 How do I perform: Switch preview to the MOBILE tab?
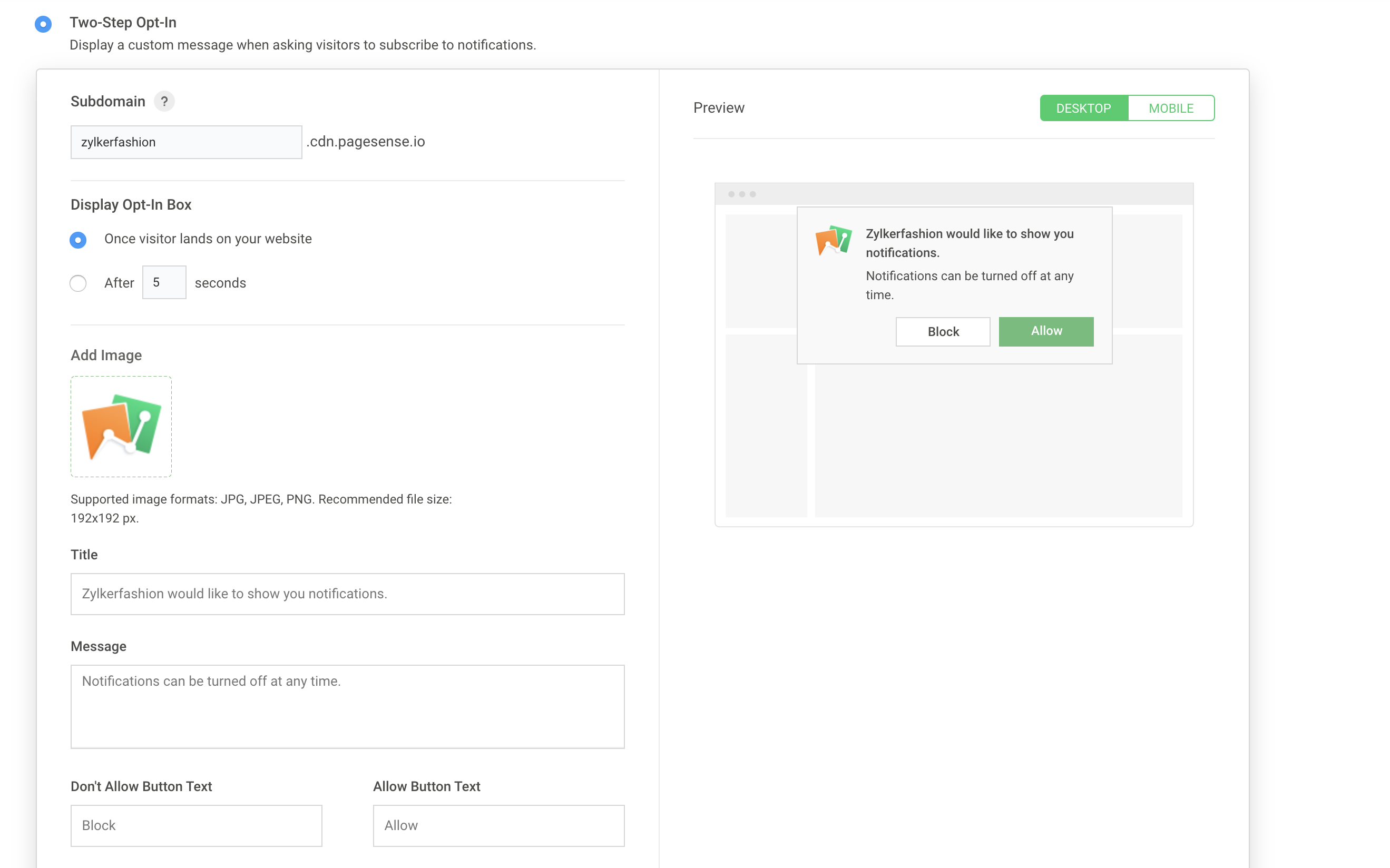[x=1171, y=108]
